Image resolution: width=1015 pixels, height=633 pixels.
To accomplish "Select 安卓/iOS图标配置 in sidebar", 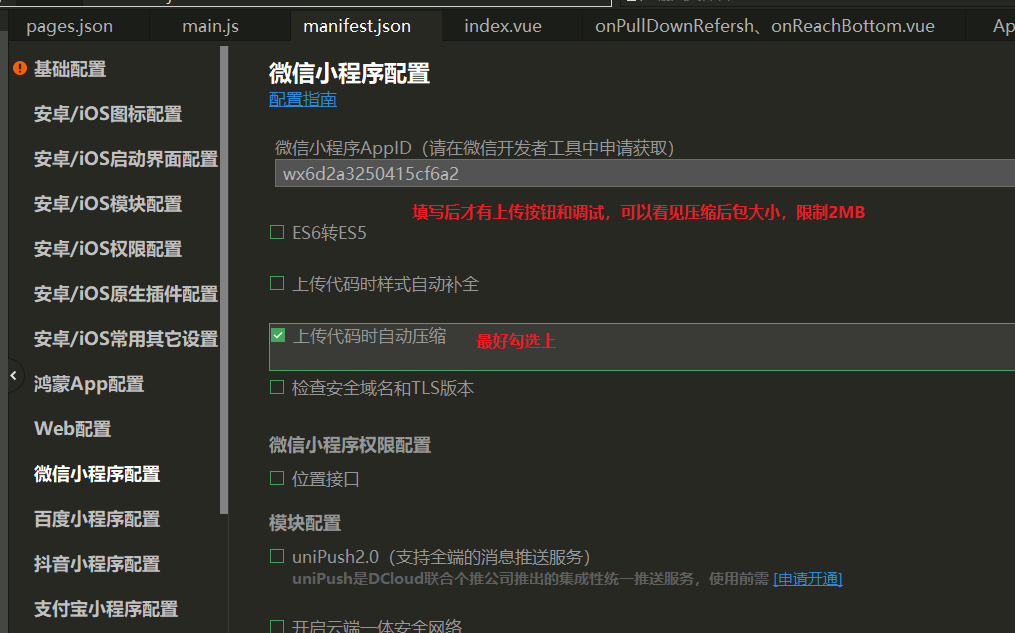I will [x=108, y=114].
